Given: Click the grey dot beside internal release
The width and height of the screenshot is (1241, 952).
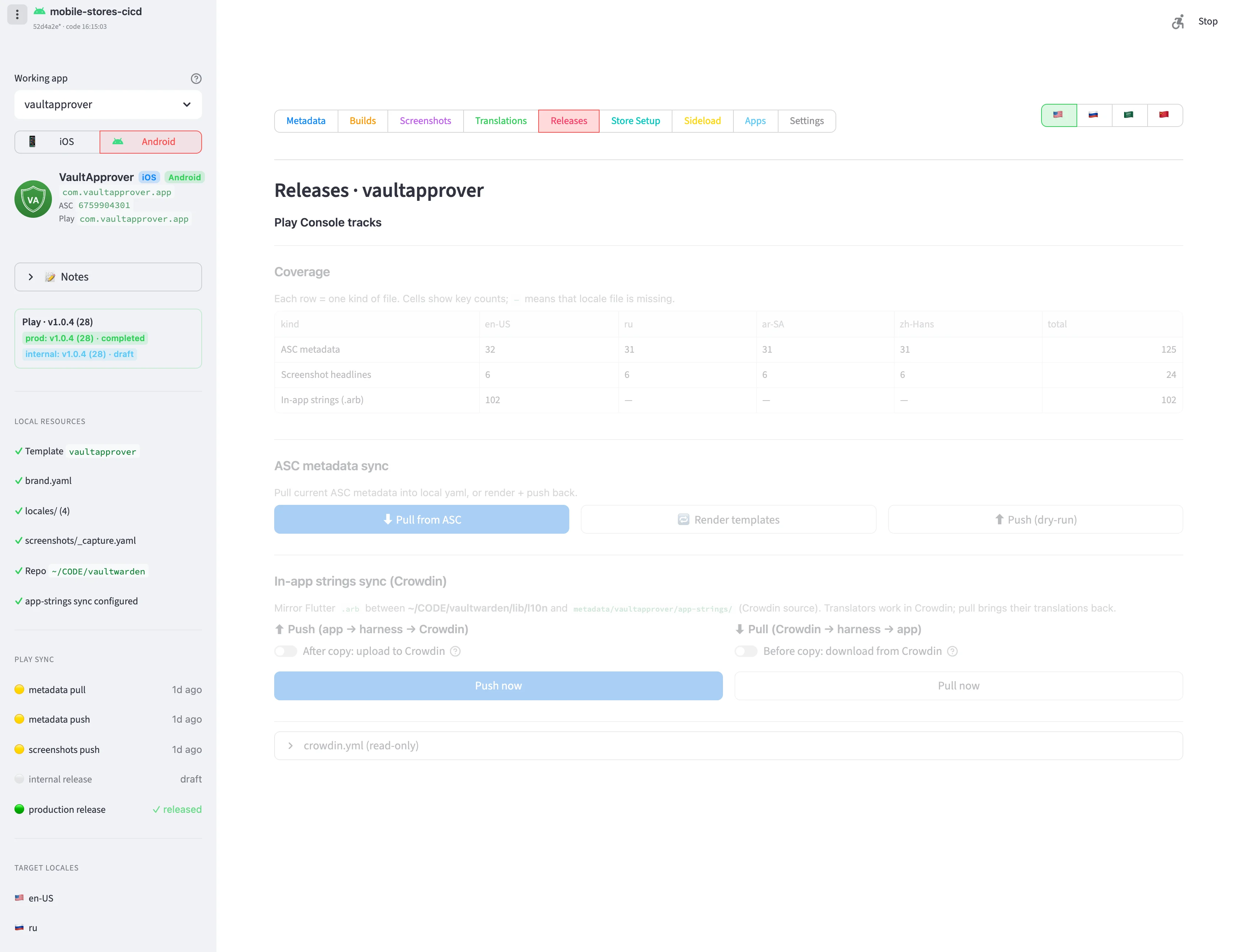Looking at the screenshot, I should click(x=19, y=779).
